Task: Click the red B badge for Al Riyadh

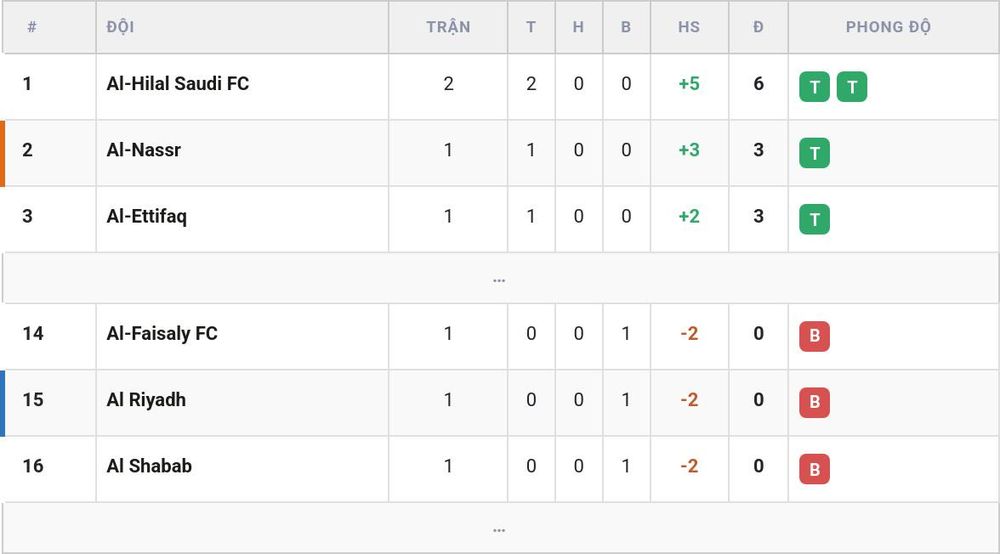Action: pos(814,402)
